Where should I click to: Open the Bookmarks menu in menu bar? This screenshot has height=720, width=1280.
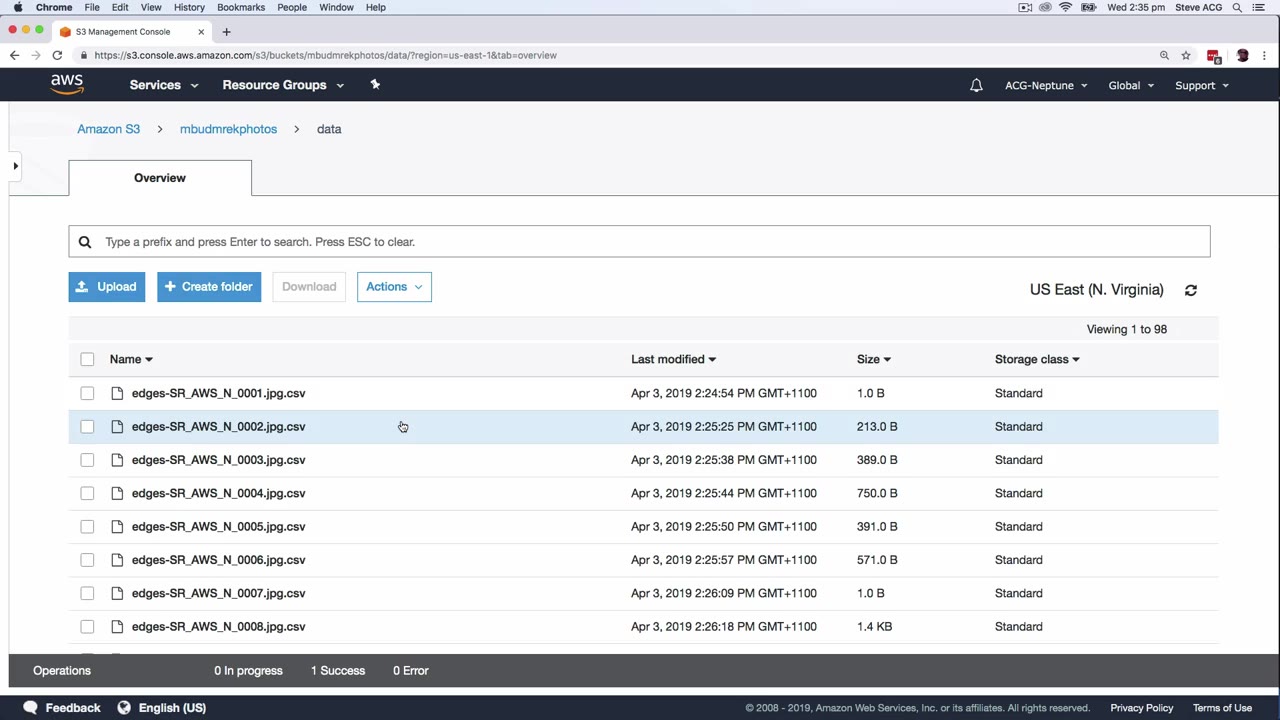(241, 7)
